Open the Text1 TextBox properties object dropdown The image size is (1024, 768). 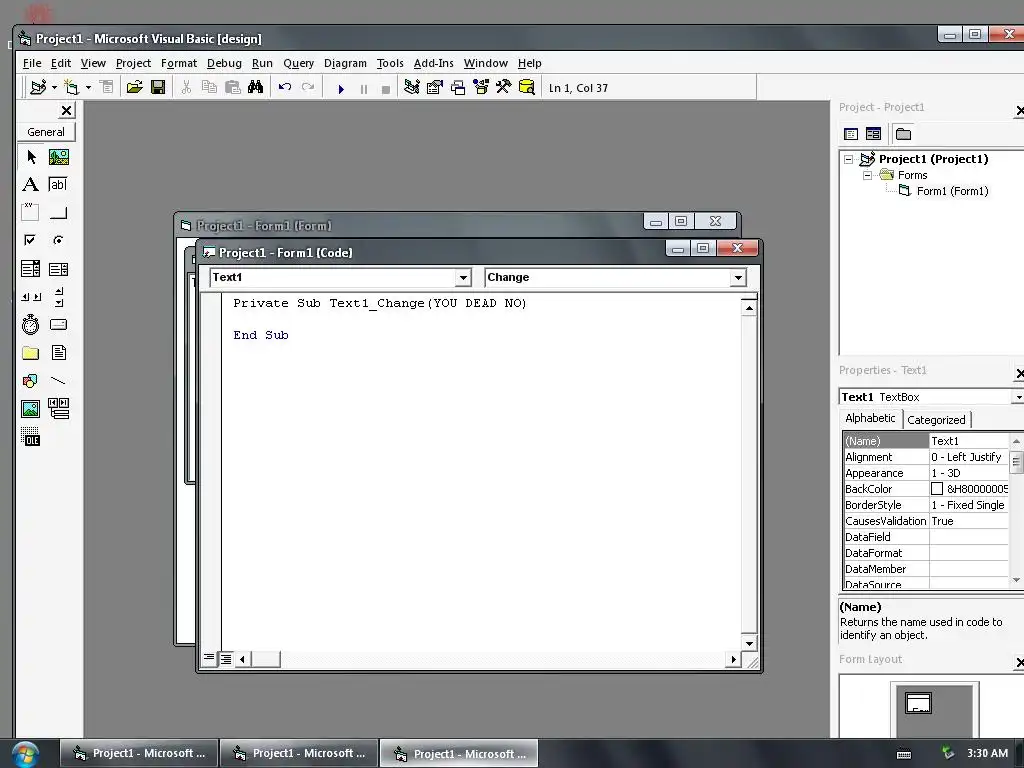1017,397
